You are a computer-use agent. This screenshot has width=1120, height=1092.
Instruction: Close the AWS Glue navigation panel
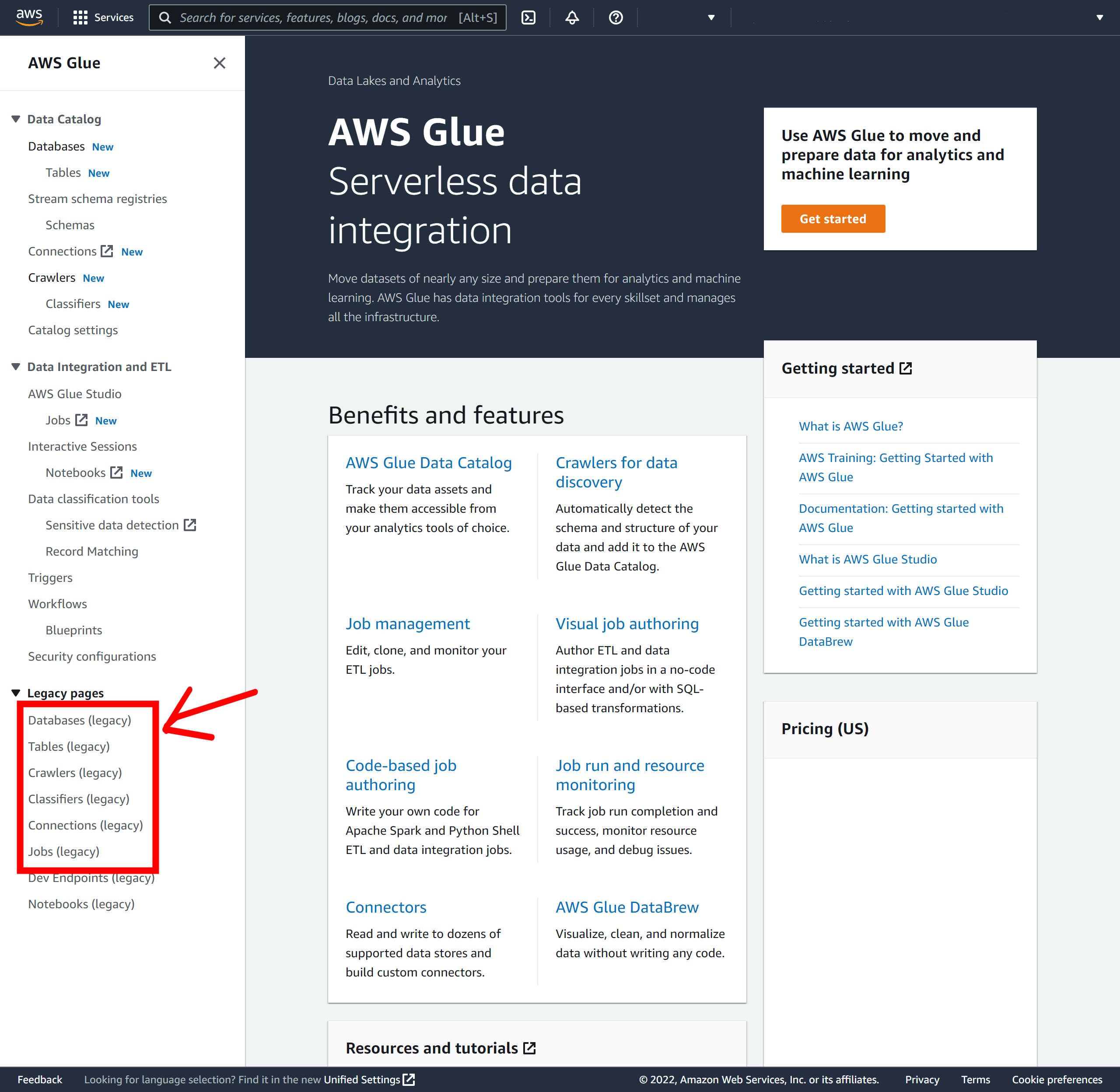click(219, 63)
